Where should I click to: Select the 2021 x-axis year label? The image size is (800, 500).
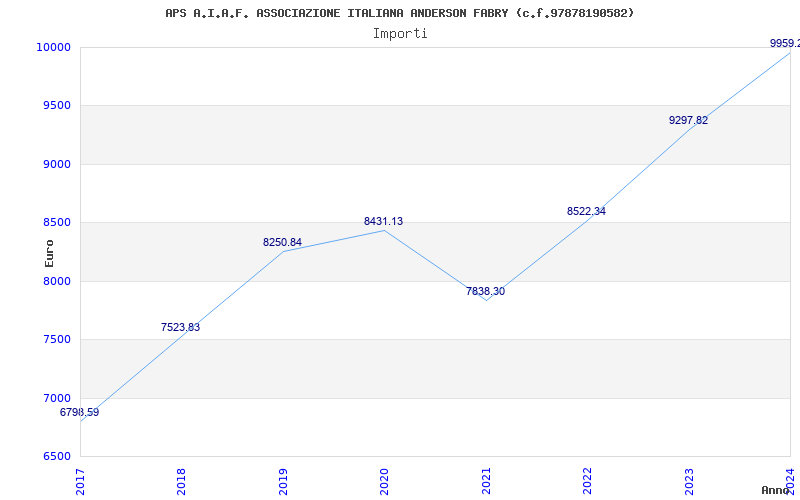487,479
